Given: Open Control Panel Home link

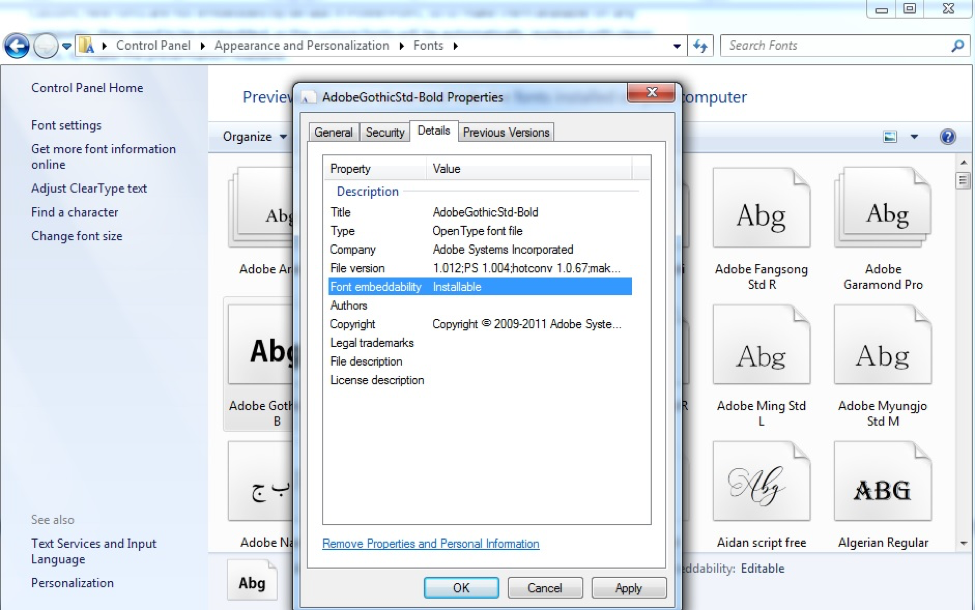Looking at the screenshot, I should [x=87, y=88].
